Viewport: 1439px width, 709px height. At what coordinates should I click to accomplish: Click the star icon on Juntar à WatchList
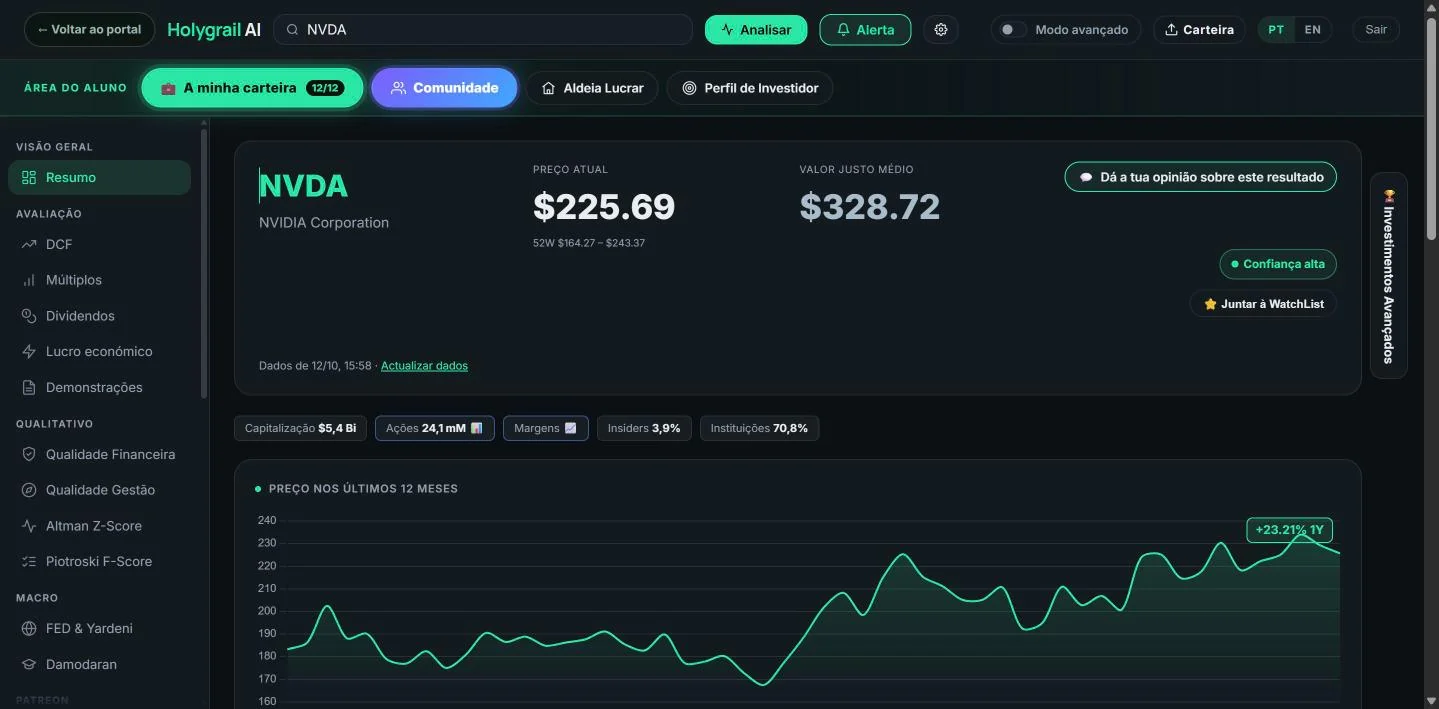[x=1210, y=304]
